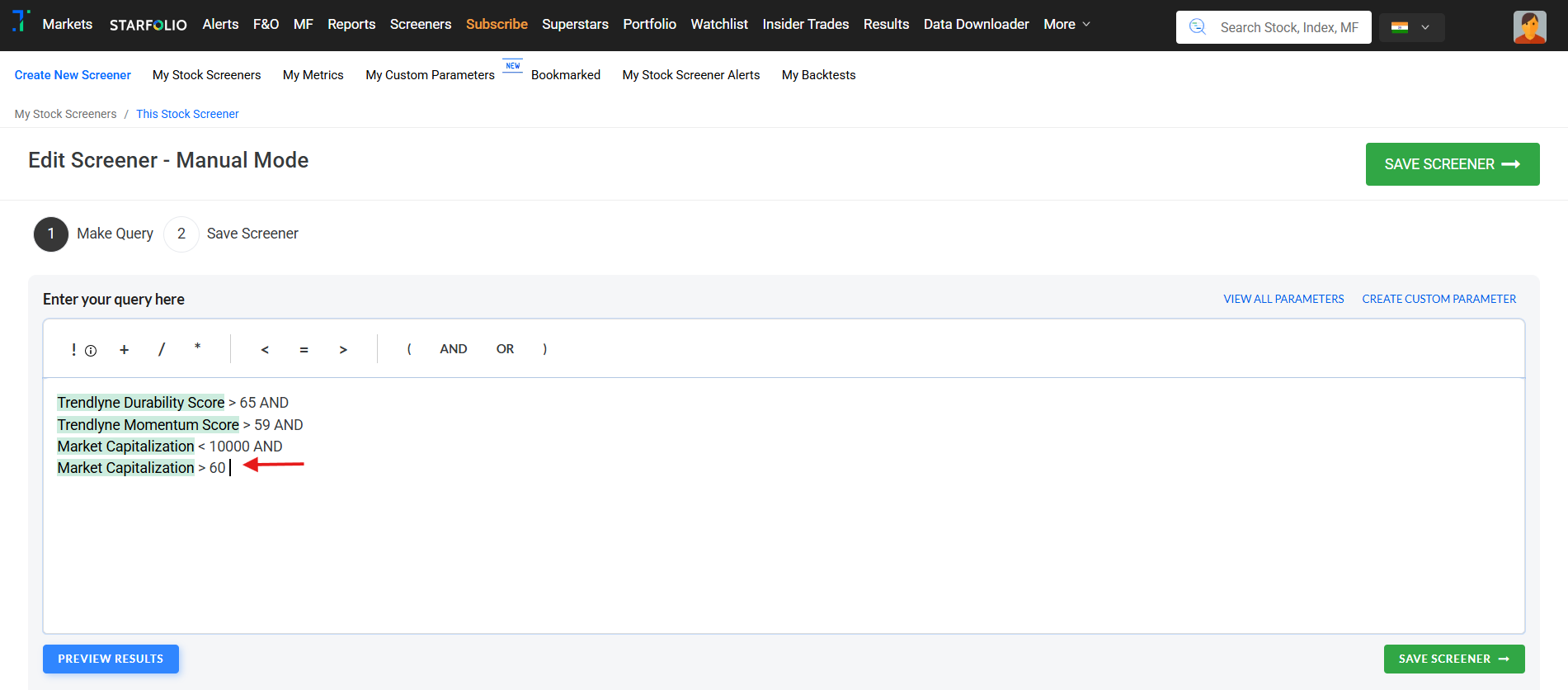Insert the plus operator
Image resolution: width=1568 pixels, height=690 pixels.
[x=124, y=349]
